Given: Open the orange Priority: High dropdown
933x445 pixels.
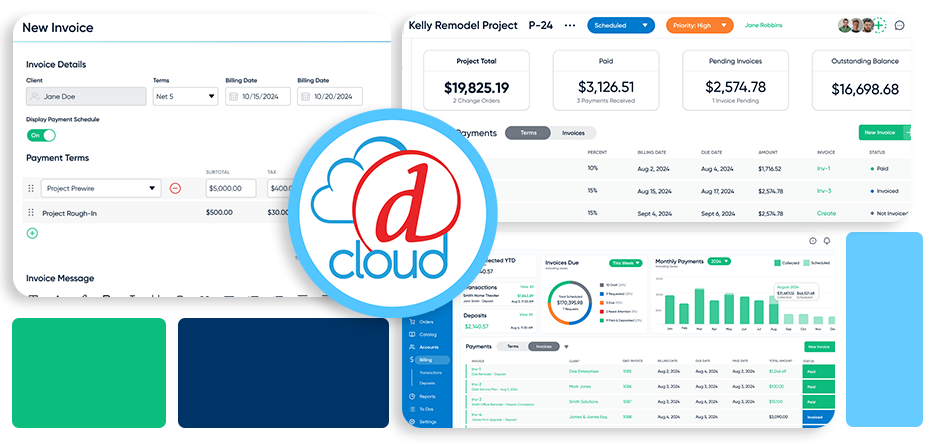Looking at the screenshot, I should [x=699, y=26].
